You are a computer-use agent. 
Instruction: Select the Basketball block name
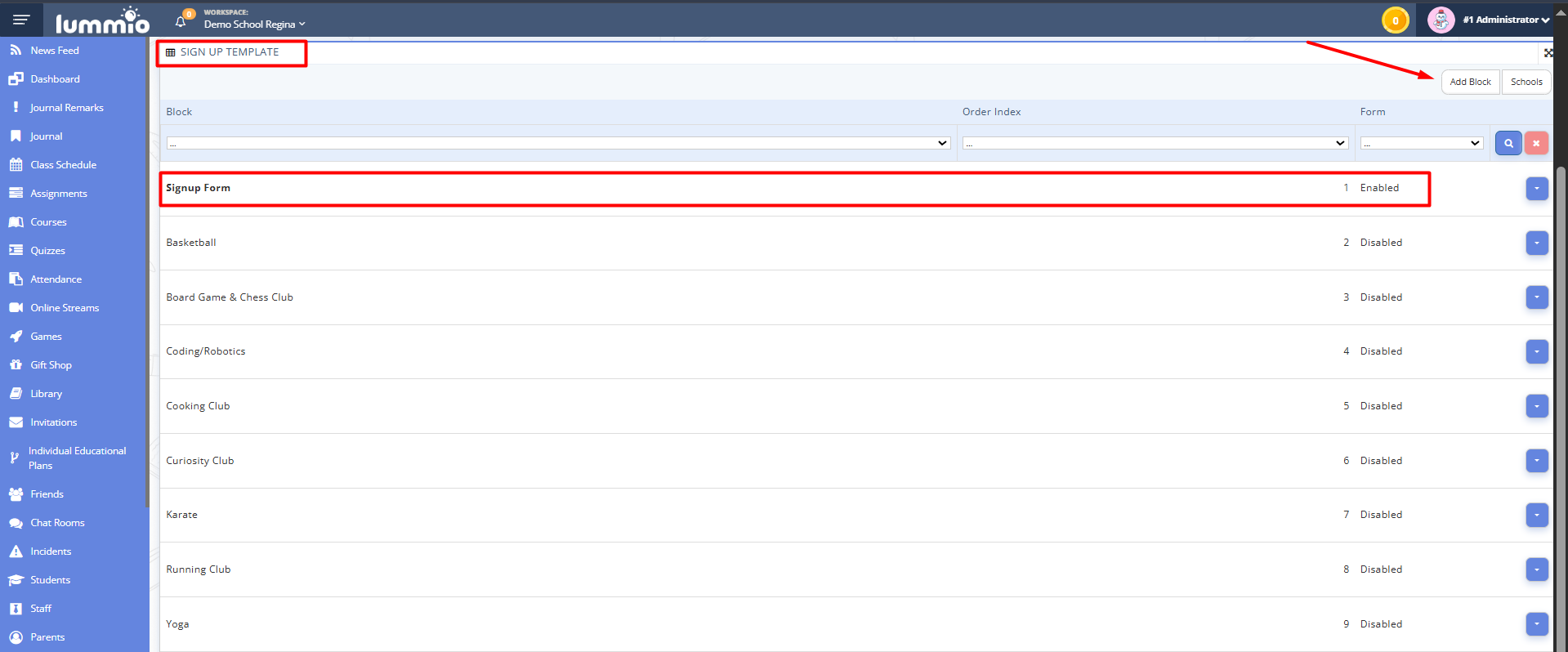pos(191,243)
